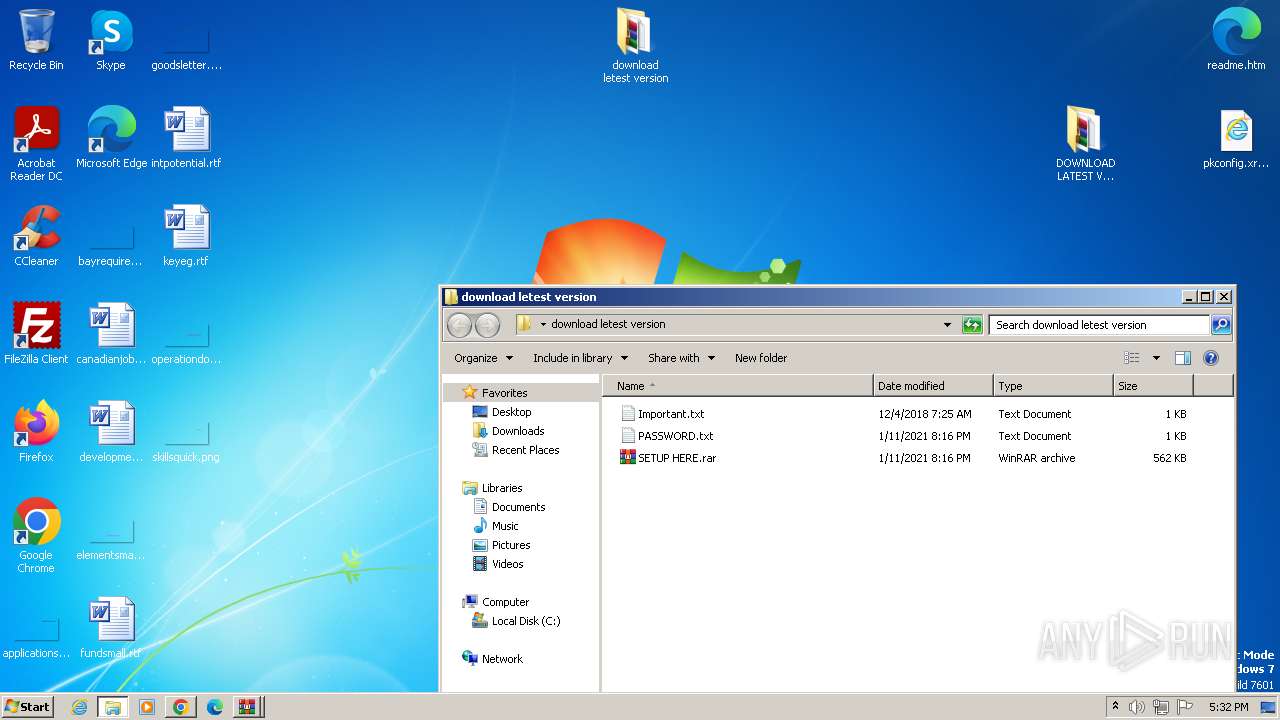Open FileZilla Client shortcut
The image size is (1280, 720).
coord(36,334)
